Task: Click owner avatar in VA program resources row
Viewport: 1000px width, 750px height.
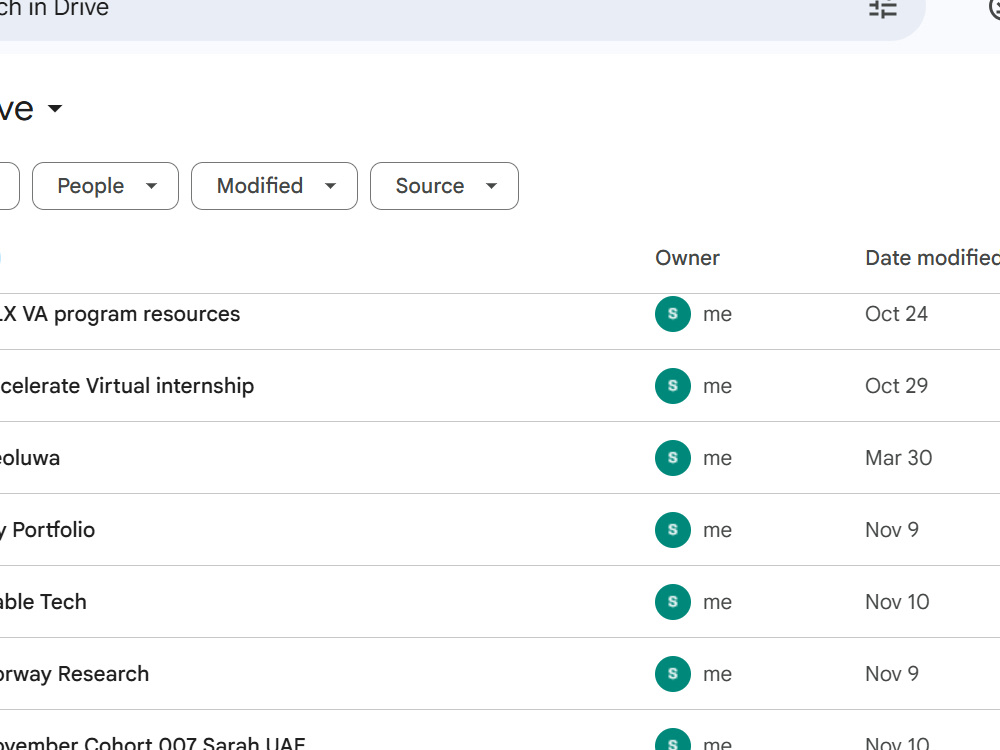Action: tap(673, 314)
